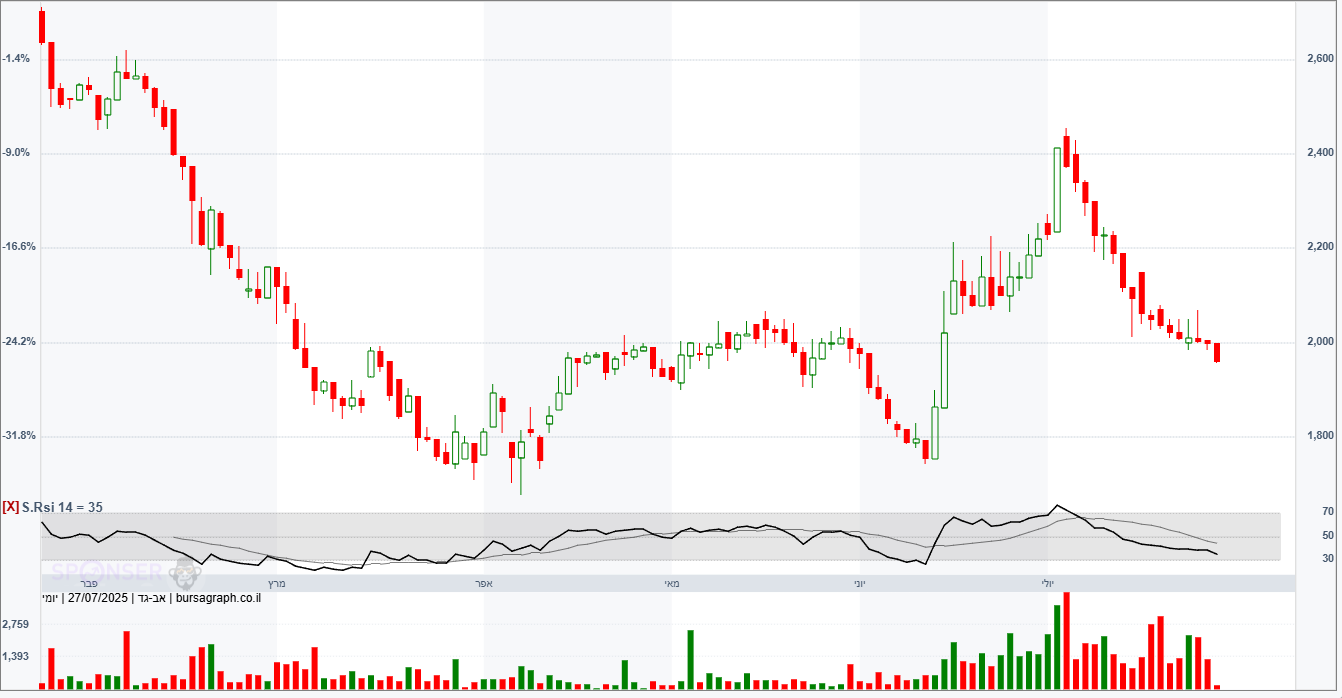Click the -31.8% change label

tap(19, 436)
